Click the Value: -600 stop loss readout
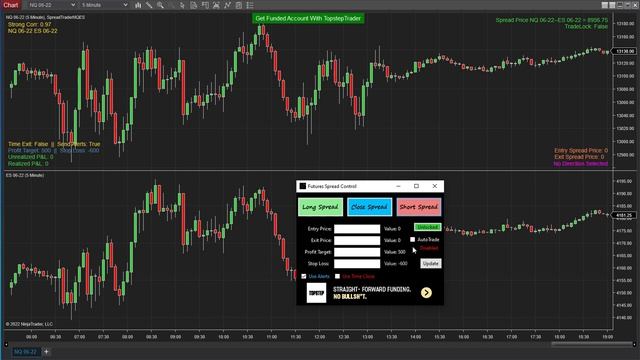This screenshot has height=360, width=640. click(396, 264)
